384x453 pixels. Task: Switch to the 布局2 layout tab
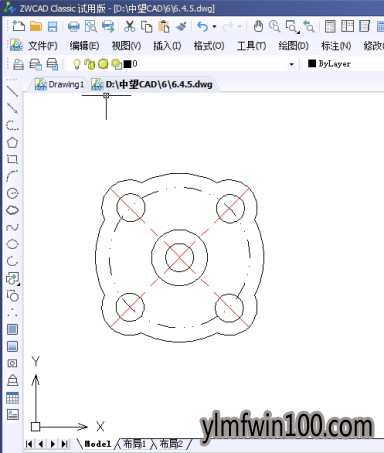pyautogui.click(x=171, y=444)
